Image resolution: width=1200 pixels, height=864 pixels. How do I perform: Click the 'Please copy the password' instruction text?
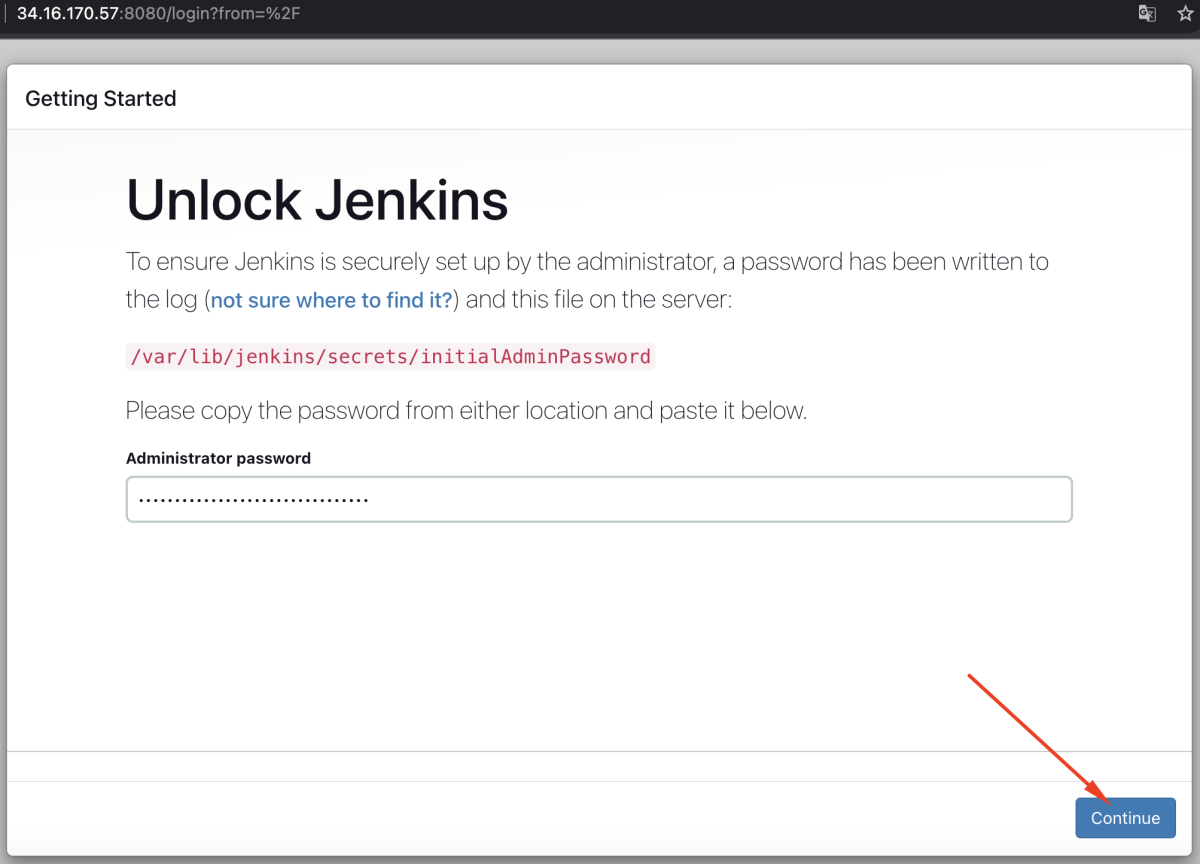click(x=466, y=410)
